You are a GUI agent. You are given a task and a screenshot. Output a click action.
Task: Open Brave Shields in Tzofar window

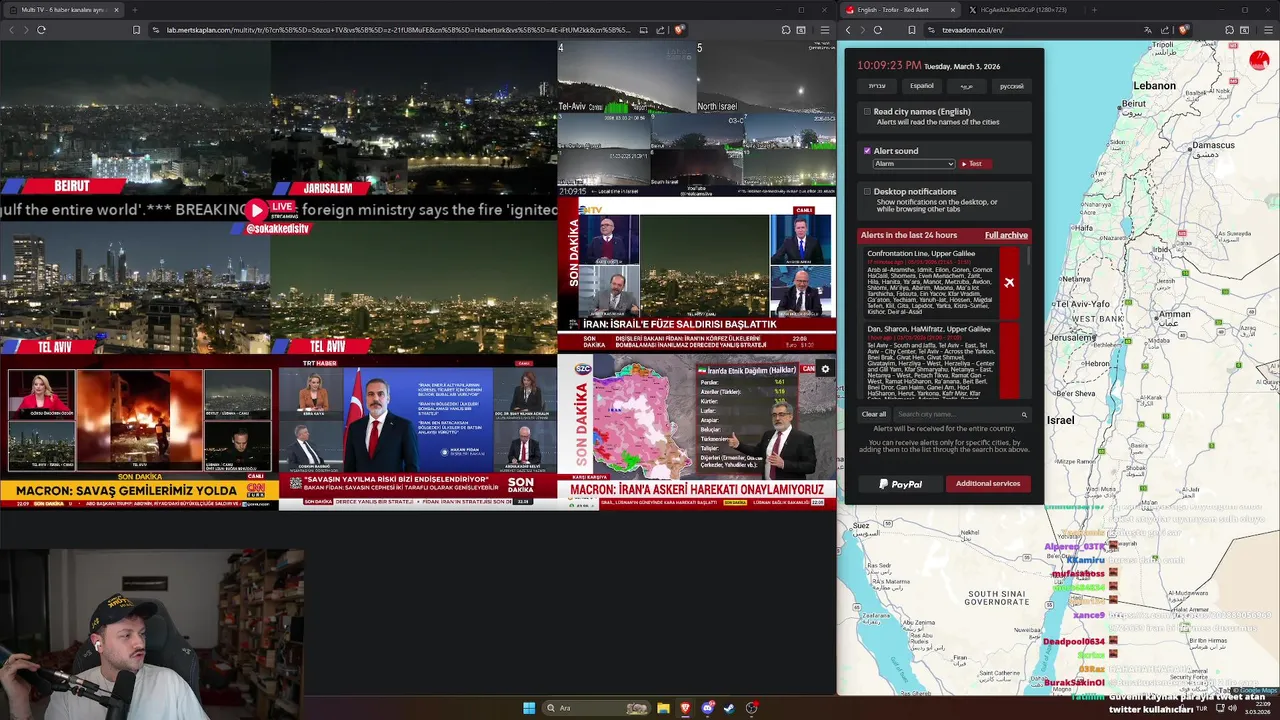[x=1183, y=30]
